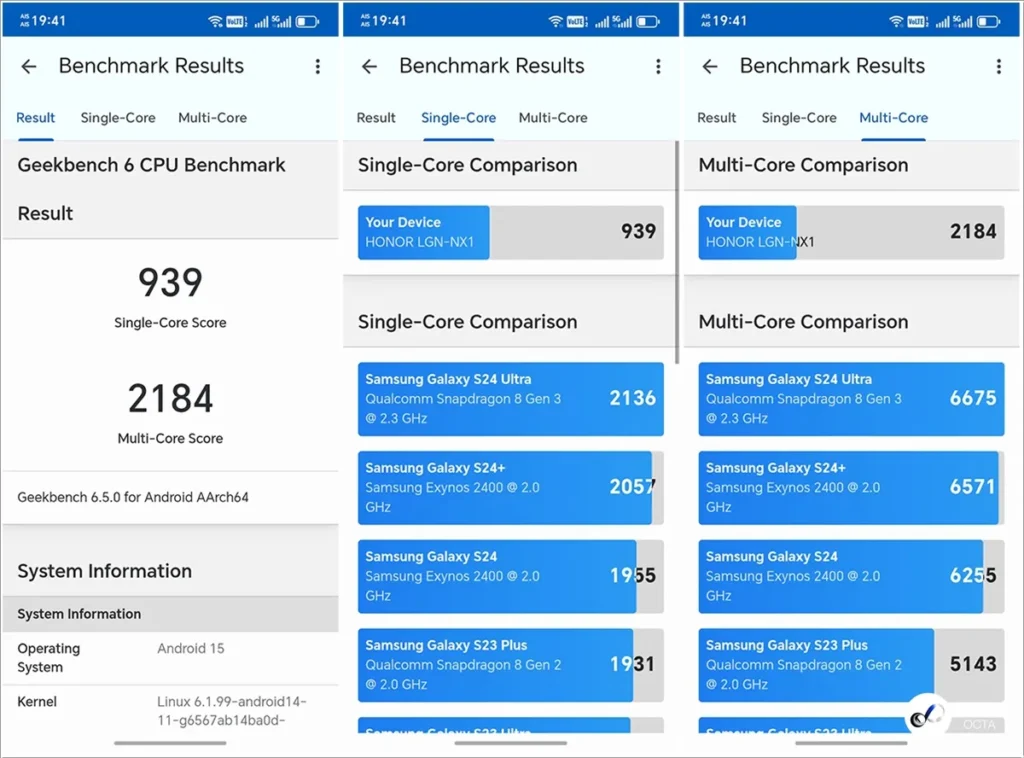
Task: Tap Your Device bar showing 2184
Action: tap(850, 232)
